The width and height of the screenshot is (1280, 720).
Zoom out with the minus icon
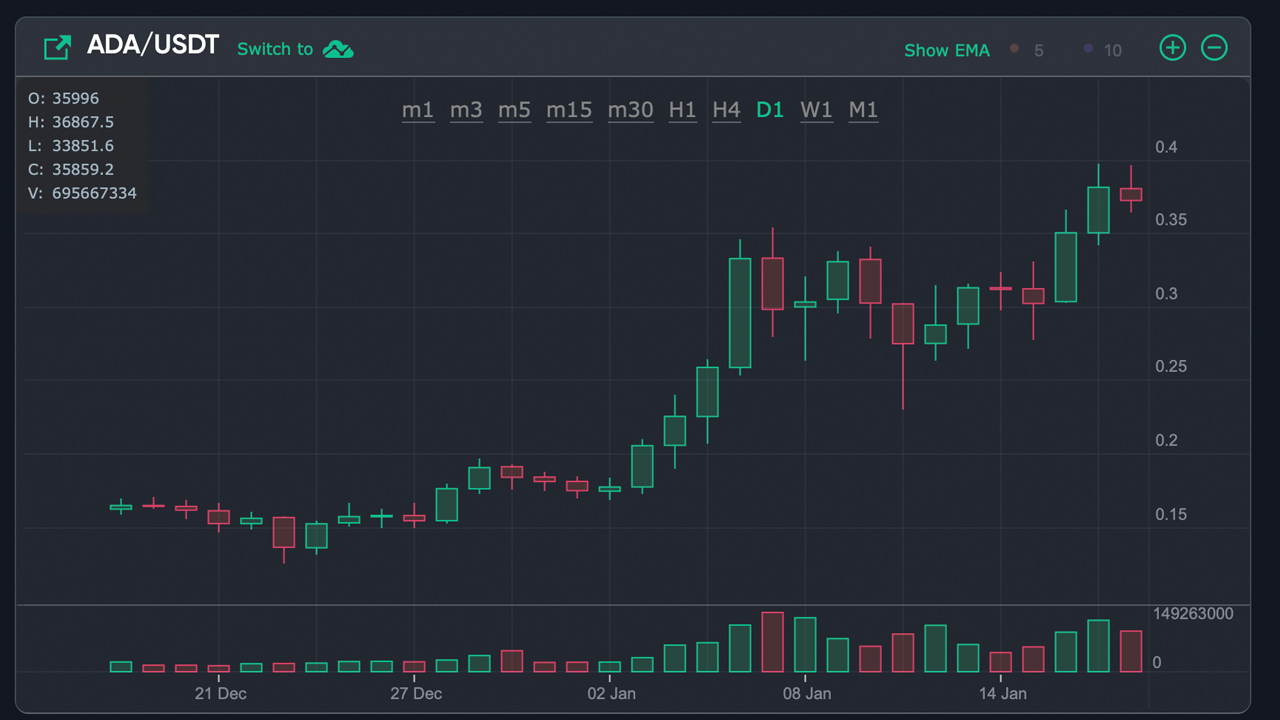[x=1214, y=47]
